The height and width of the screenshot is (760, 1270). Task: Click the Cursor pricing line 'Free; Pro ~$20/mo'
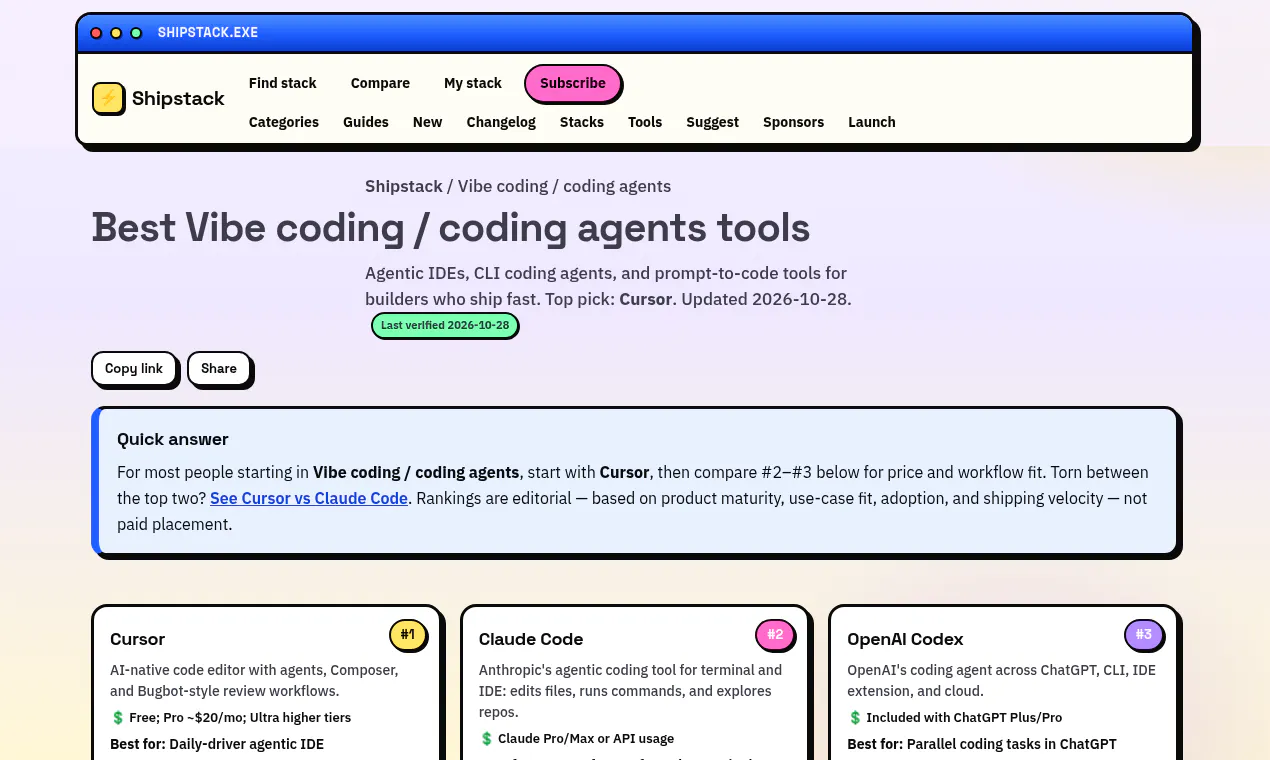231,717
